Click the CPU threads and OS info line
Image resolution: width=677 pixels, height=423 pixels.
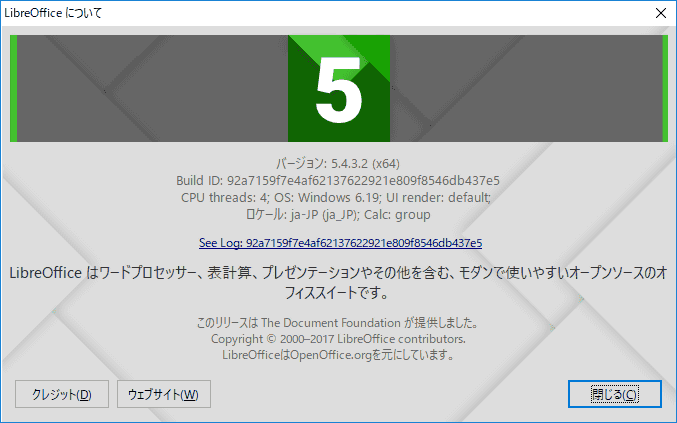coord(336,198)
